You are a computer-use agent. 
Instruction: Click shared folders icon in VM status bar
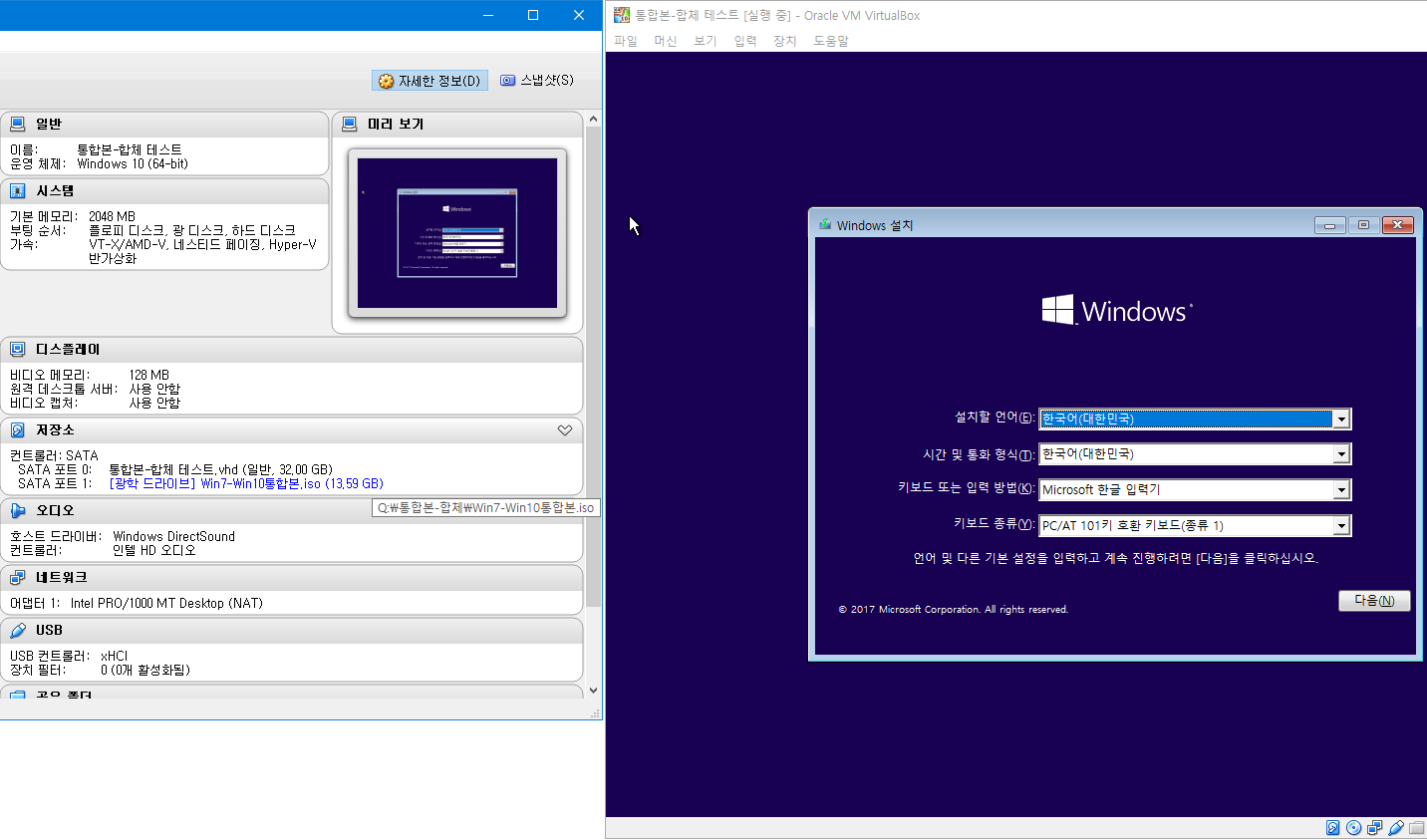coord(1416,828)
